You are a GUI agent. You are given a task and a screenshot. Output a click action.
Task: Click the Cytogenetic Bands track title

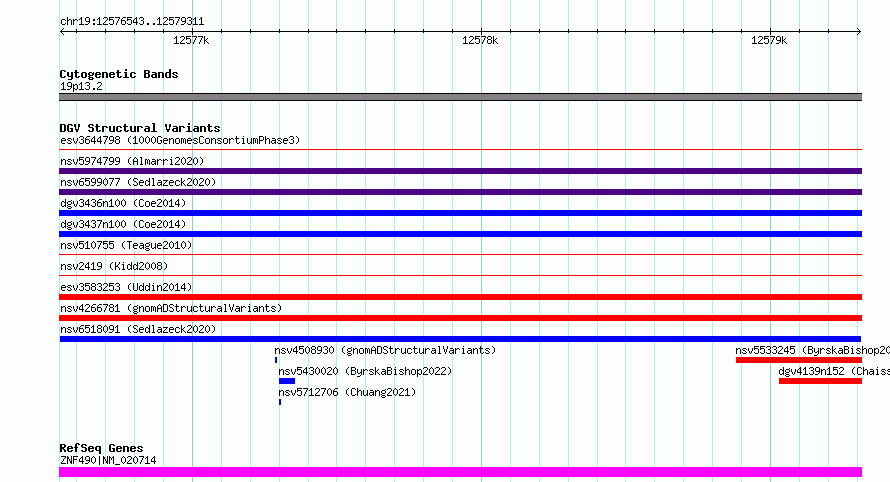(119, 74)
